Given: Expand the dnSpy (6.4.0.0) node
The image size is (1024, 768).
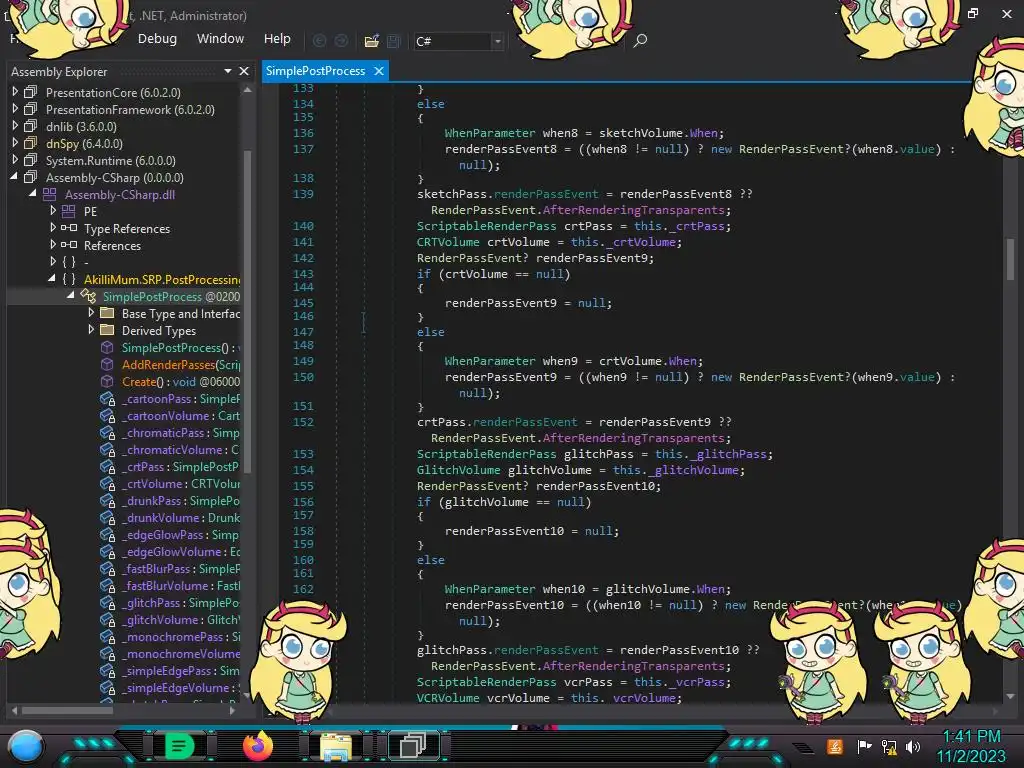Looking at the screenshot, I should pos(15,143).
